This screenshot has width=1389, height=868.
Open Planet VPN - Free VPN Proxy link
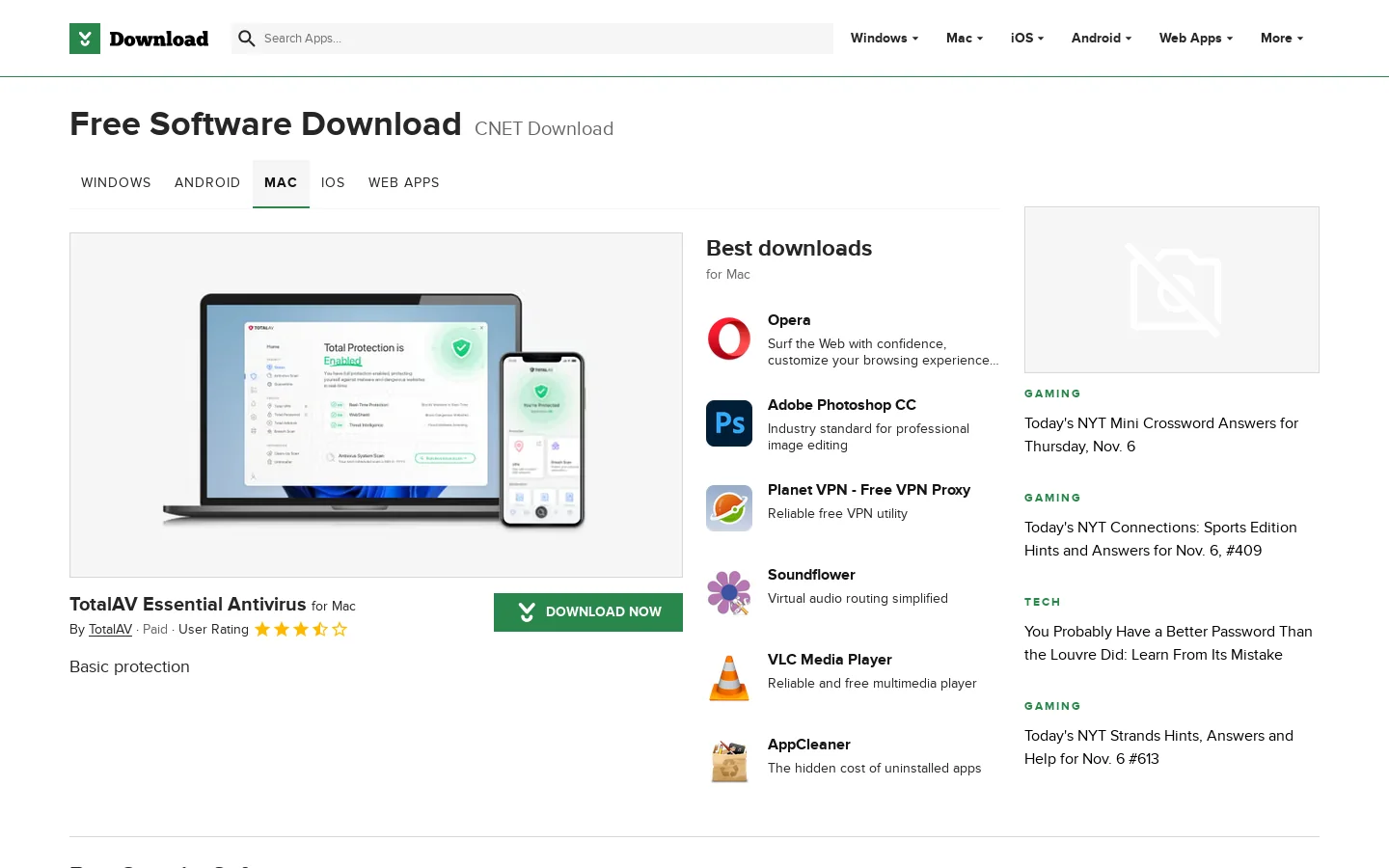pos(869,490)
